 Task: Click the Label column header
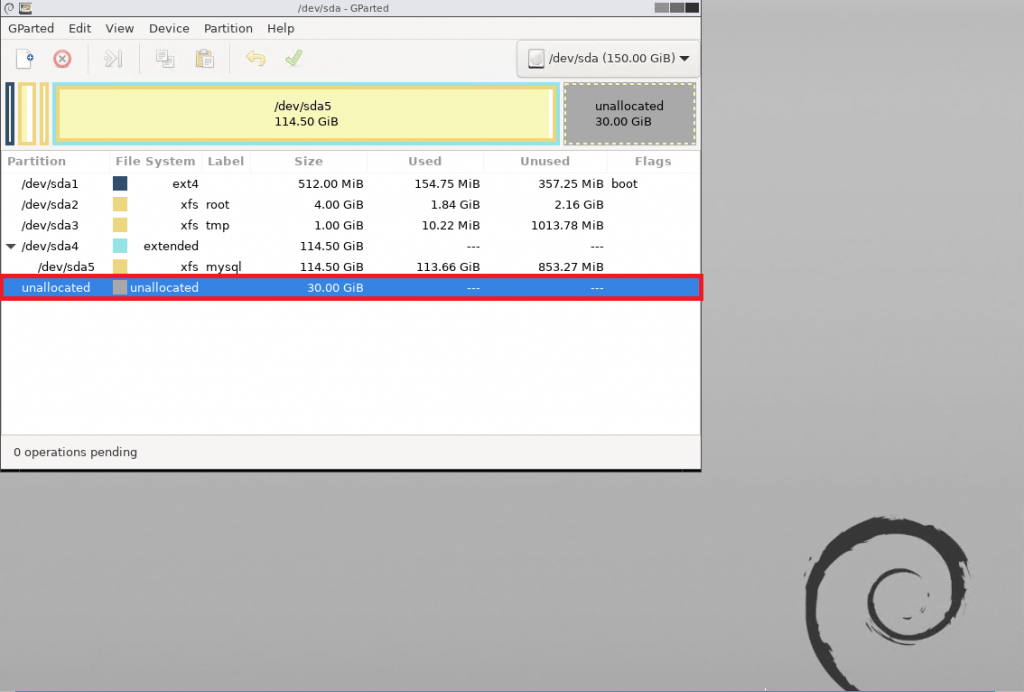tap(226, 161)
